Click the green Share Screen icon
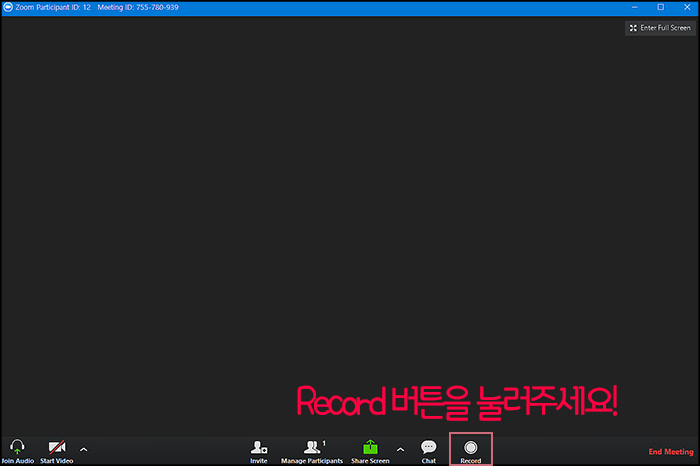Viewport: 700px width, 466px height. (x=370, y=447)
